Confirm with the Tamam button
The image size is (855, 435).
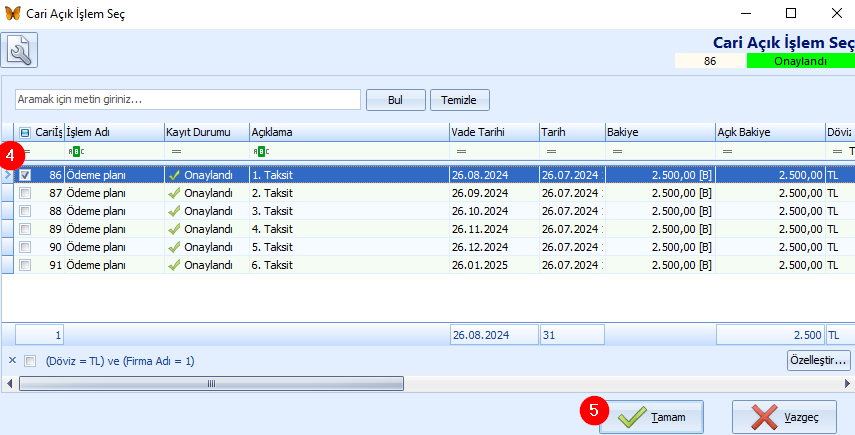point(651,417)
